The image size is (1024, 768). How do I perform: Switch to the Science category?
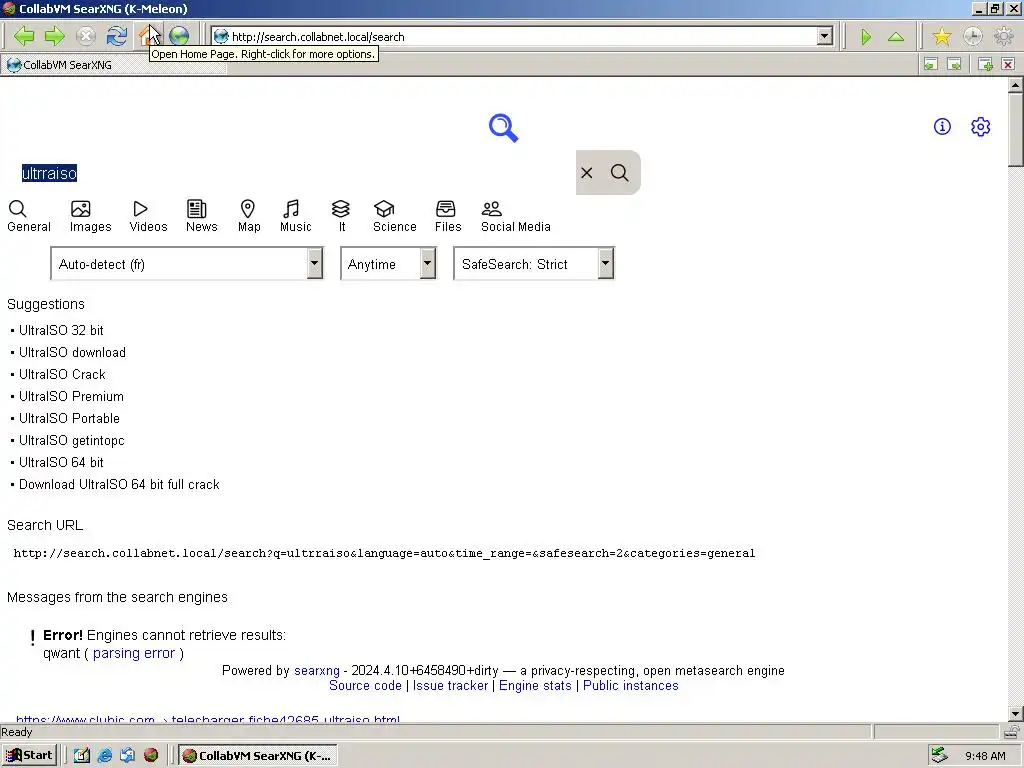pyautogui.click(x=394, y=217)
